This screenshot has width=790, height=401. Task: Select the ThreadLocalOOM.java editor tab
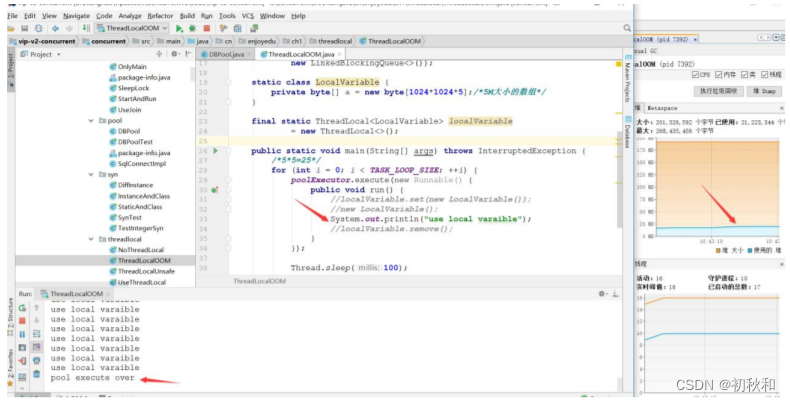[301, 54]
